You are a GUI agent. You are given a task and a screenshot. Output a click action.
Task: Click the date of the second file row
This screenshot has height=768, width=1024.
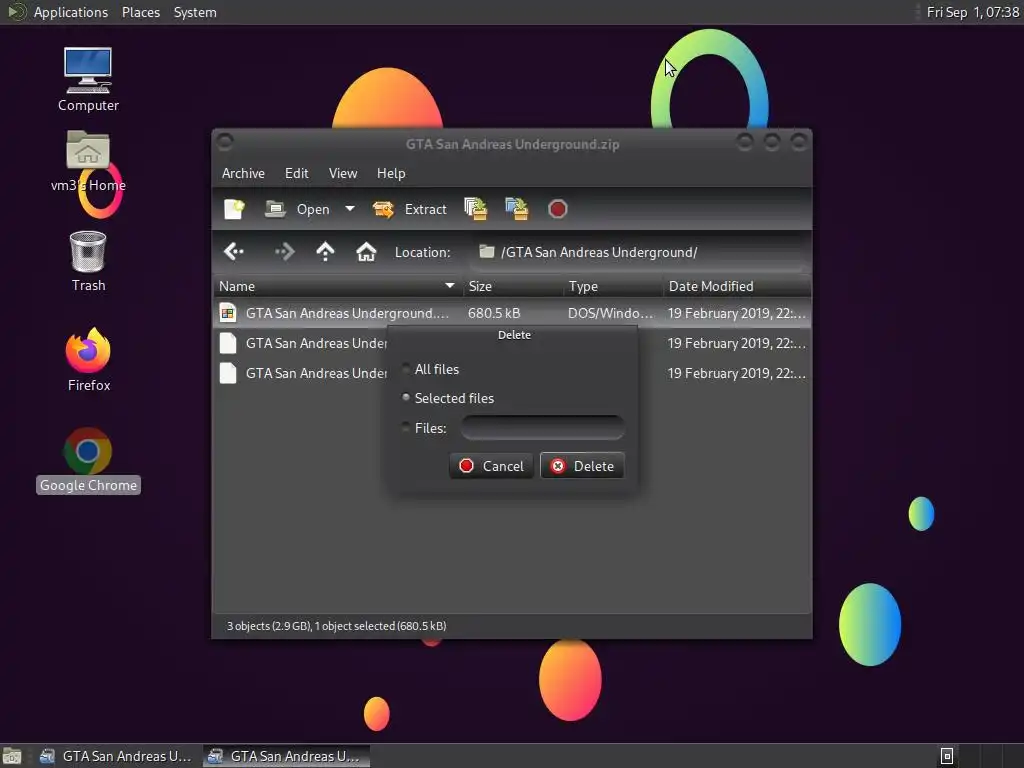coord(737,343)
